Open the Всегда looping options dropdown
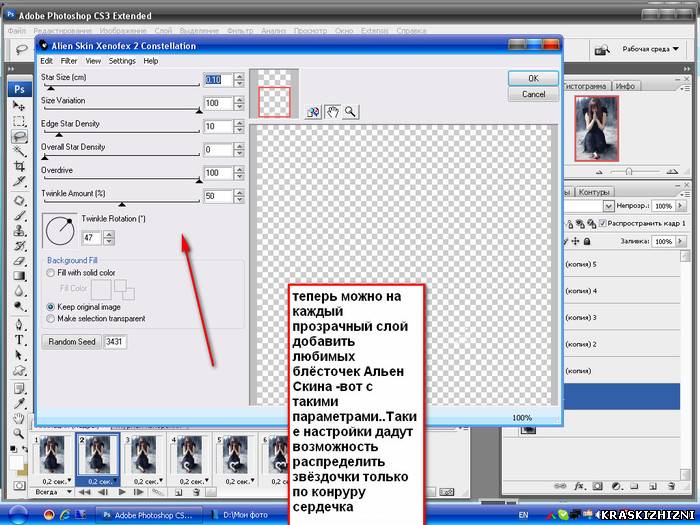 pyautogui.click(x=53, y=492)
